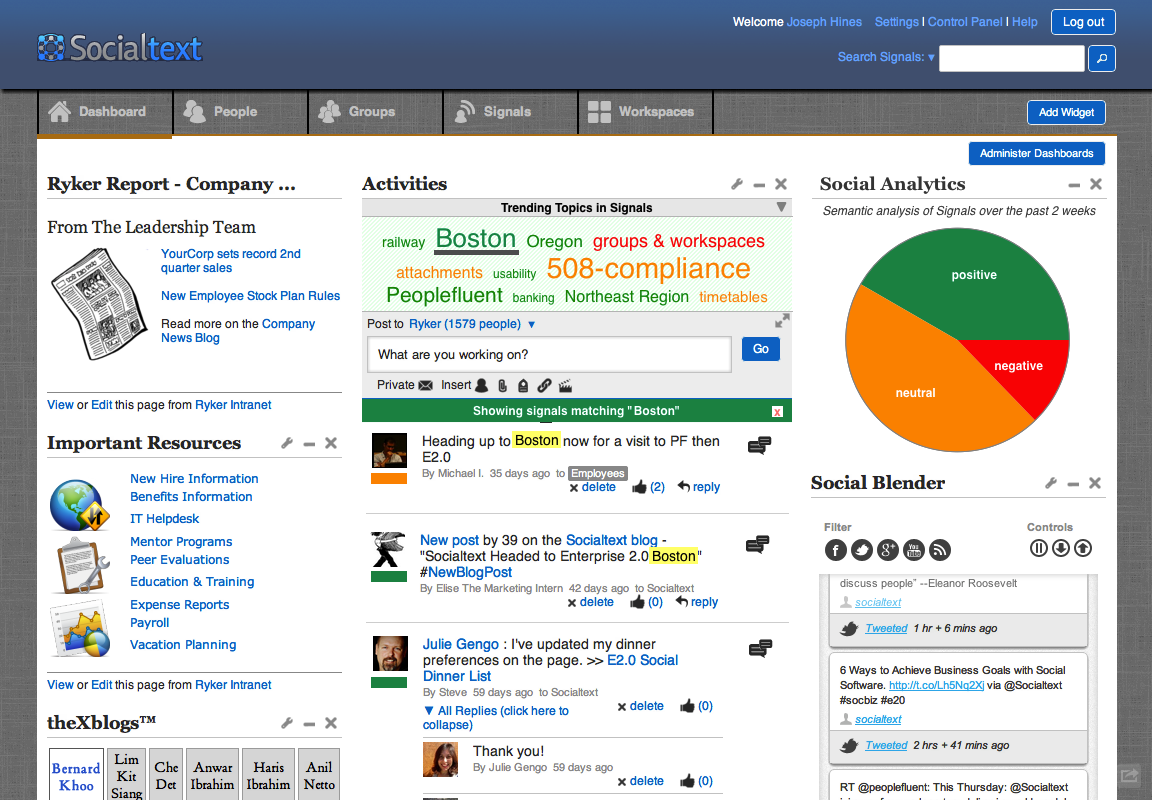Viewport: 1152px width, 800px height.
Task: Open the Help link
Action: (x=1025, y=22)
